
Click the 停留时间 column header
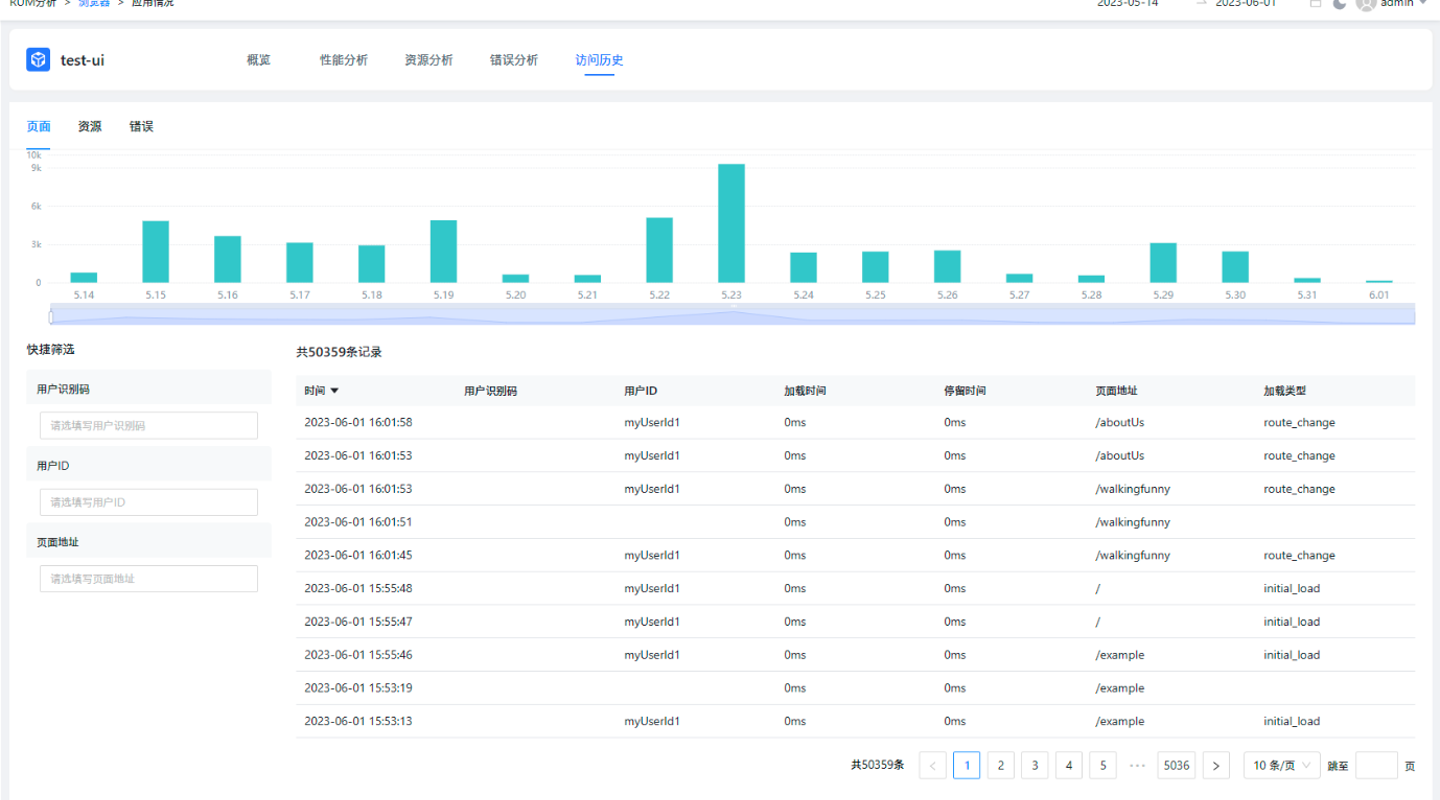coord(965,391)
